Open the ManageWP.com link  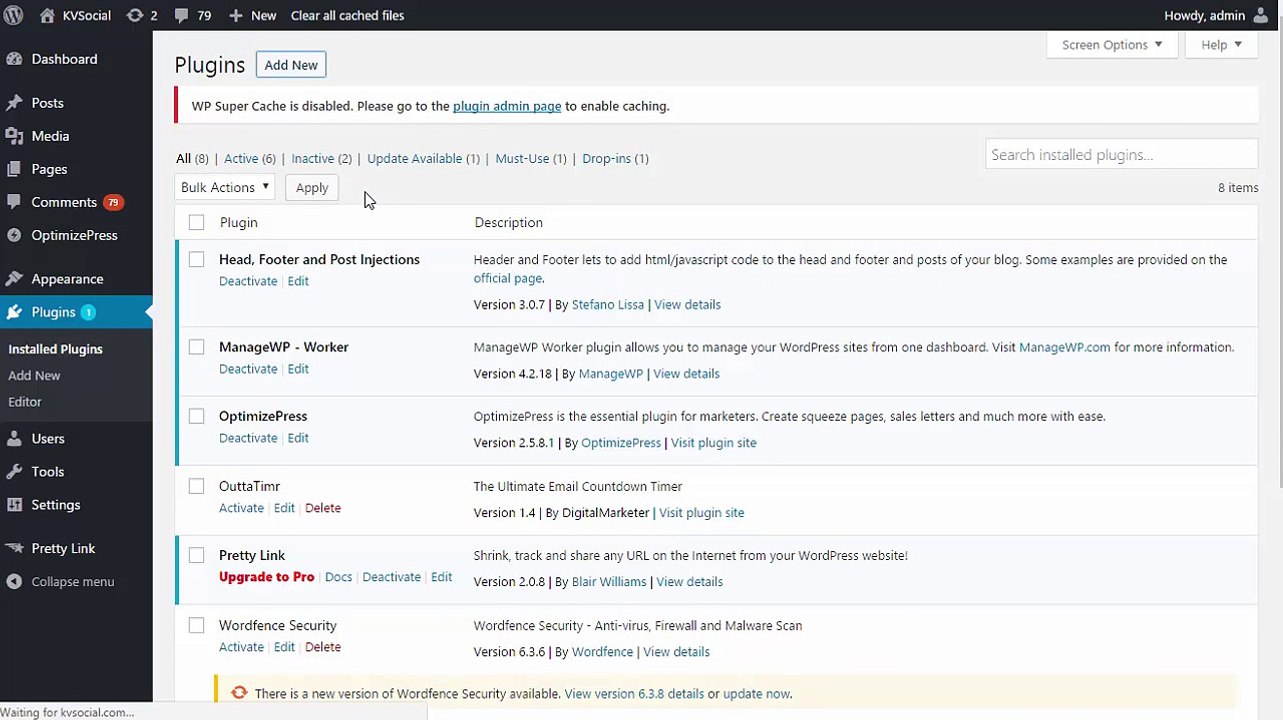[1064, 347]
